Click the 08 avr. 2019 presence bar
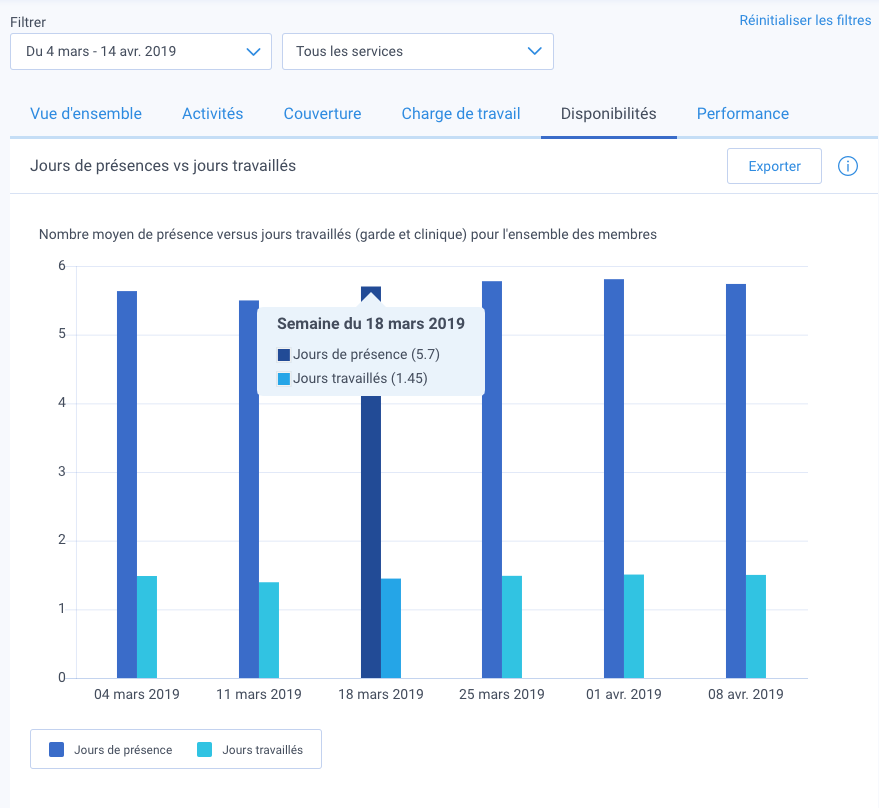 pos(736,481)
